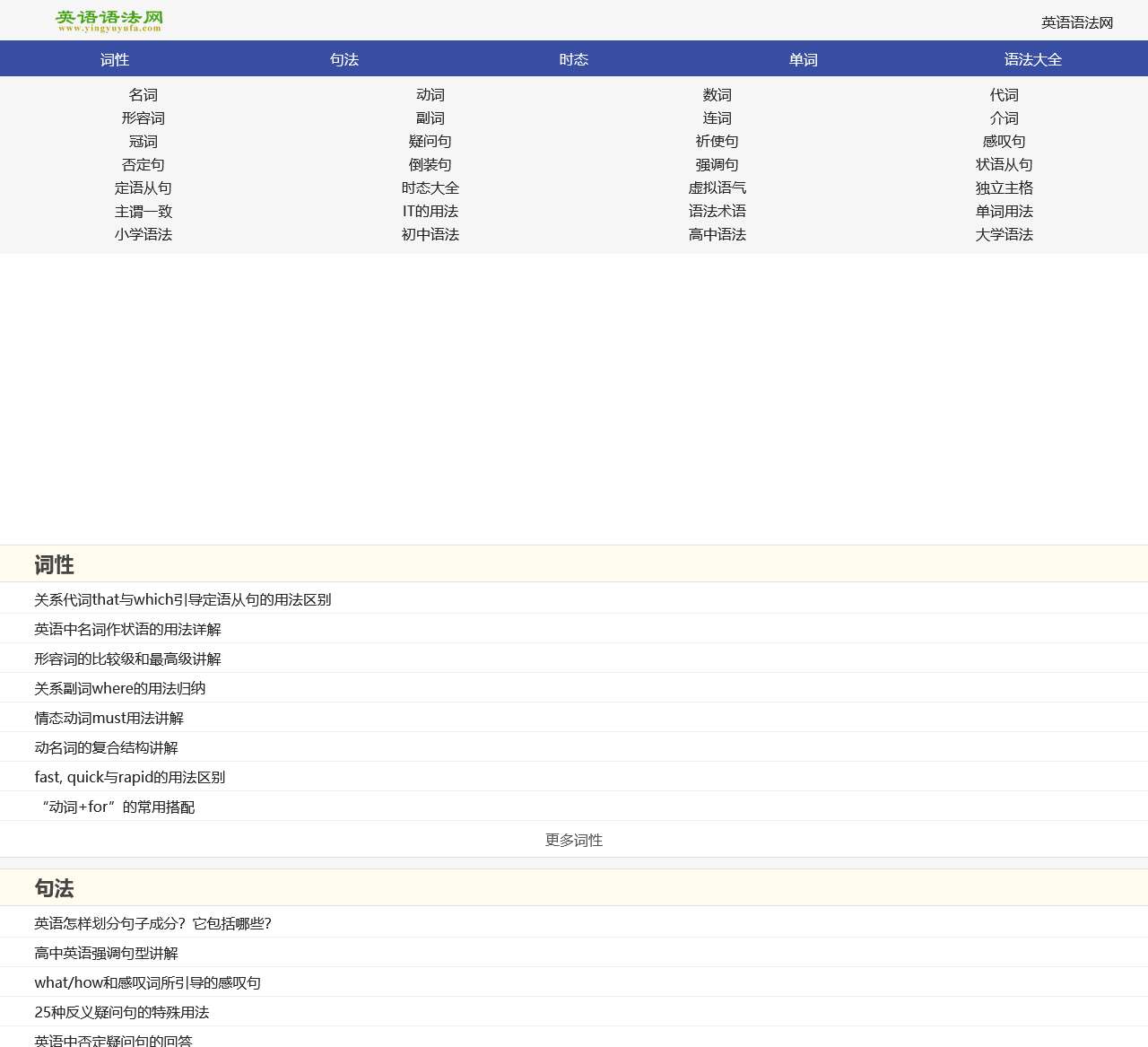The height and width of the screenshot is (1047, 1148).
Task: Open 高中英语强调句型讲解 article
Action: pos(107,953)
